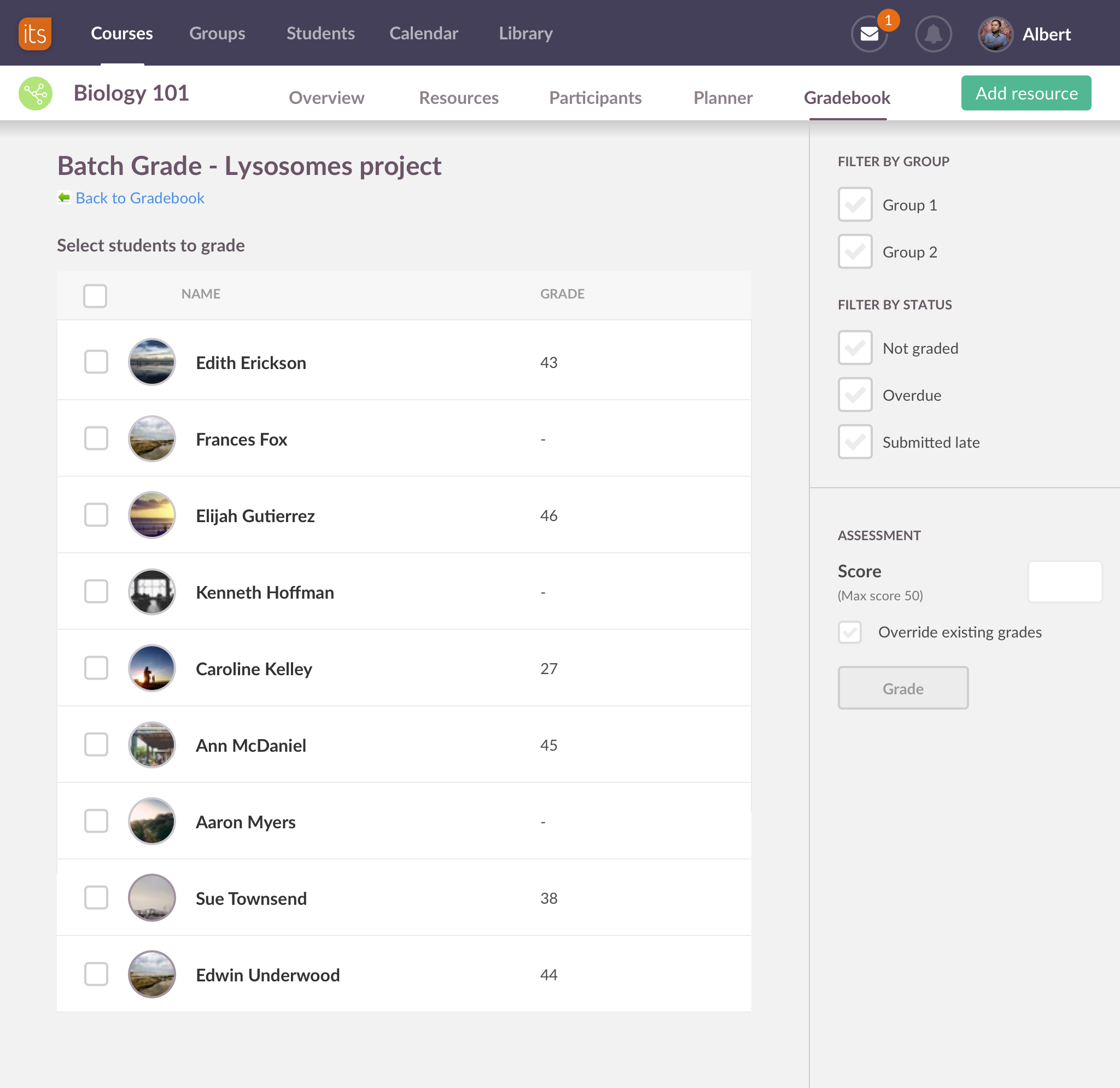
Task: Toggle Override existing grades
Action: (850, 632)
